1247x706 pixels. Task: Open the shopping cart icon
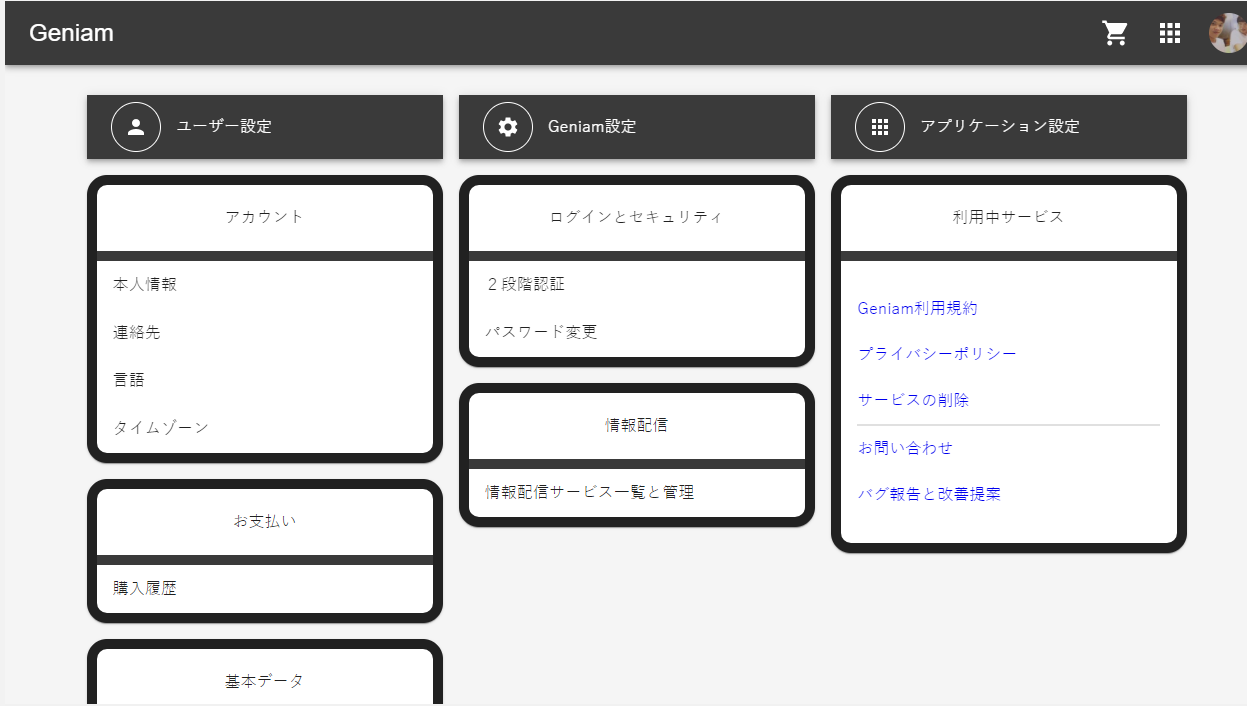[1115, 33]
